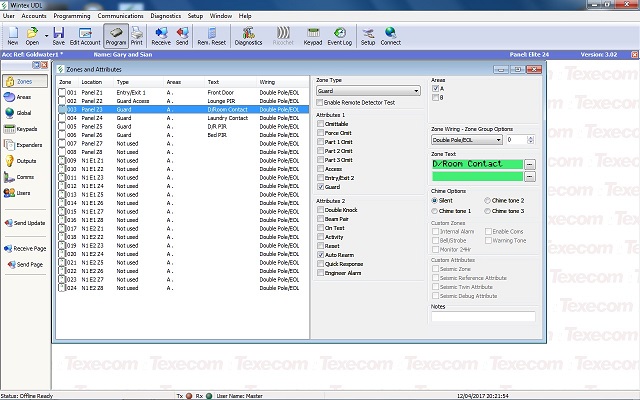Click the Diagnostics toolbar icon
The image size is (640, 400).
(248, 35)
